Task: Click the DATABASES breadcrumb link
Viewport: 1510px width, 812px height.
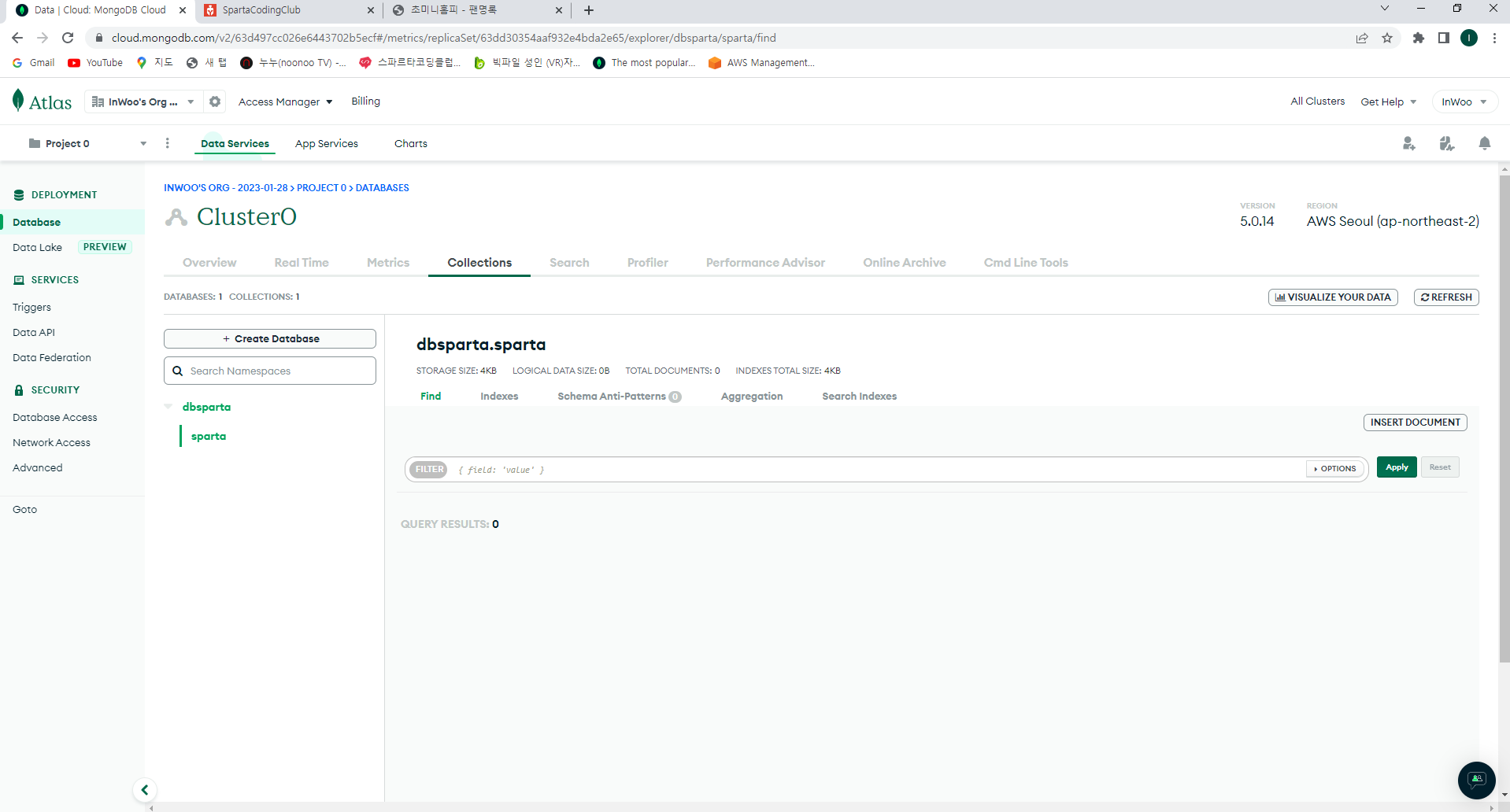Action: (383, 188)
